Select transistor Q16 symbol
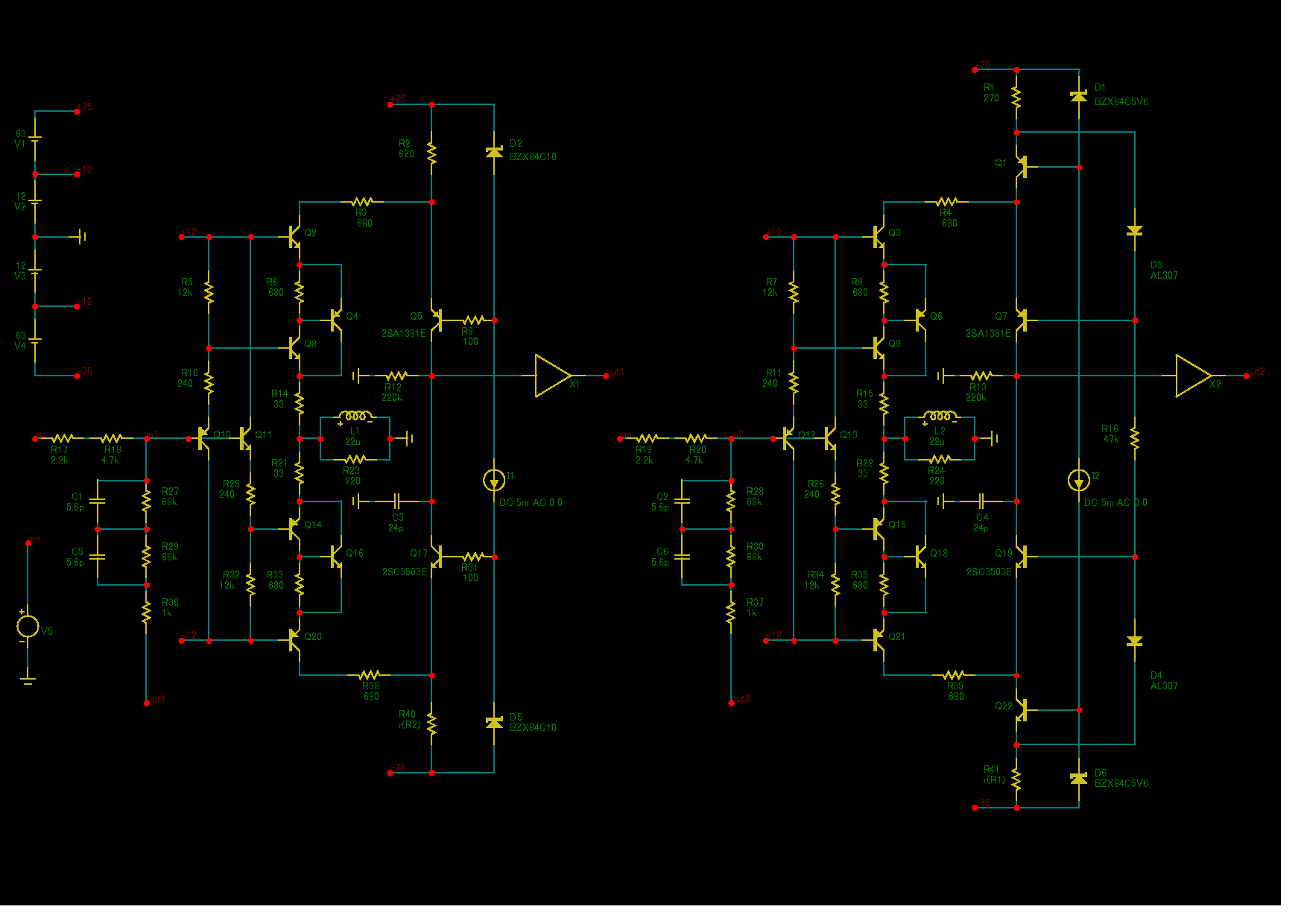The width and height of the screenshot is (1307, 924). (337, 557)
